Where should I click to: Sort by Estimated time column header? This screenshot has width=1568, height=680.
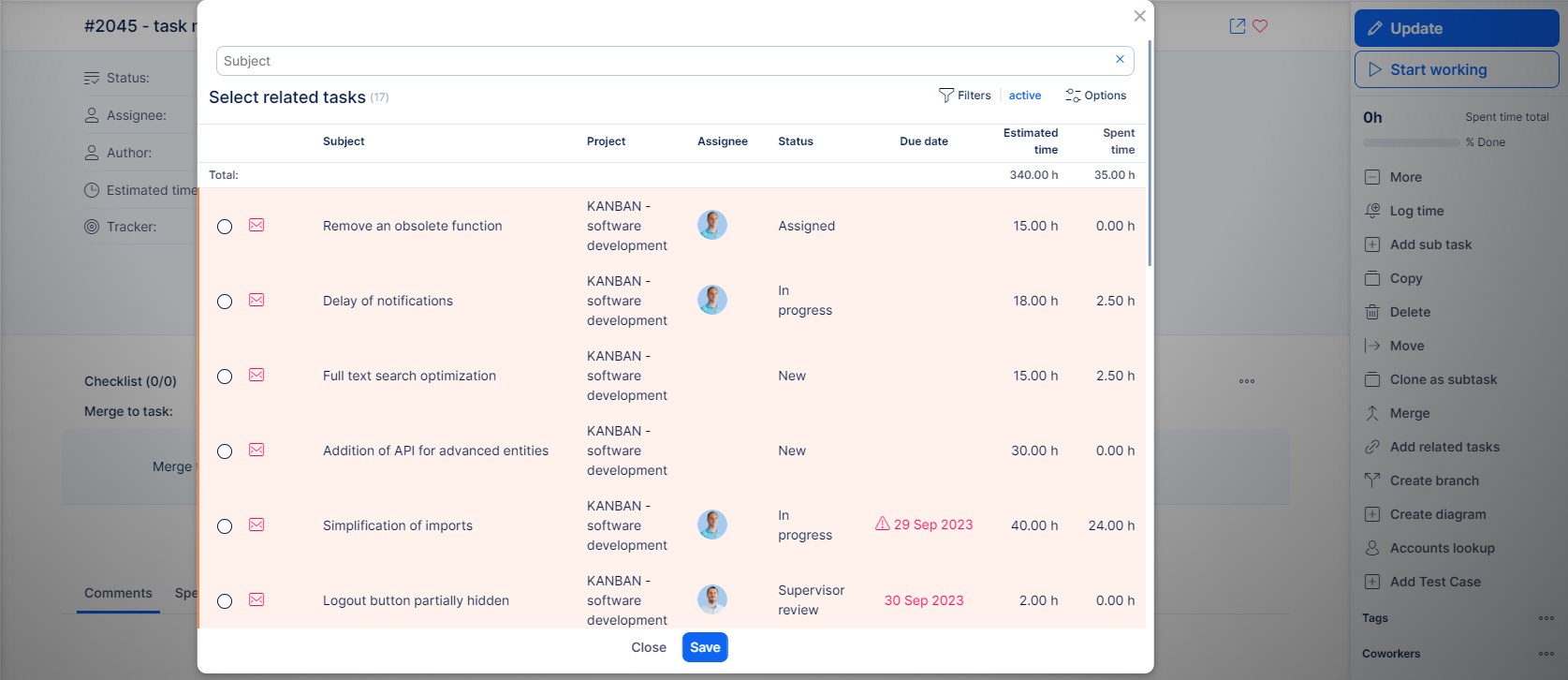(1030, 141)
